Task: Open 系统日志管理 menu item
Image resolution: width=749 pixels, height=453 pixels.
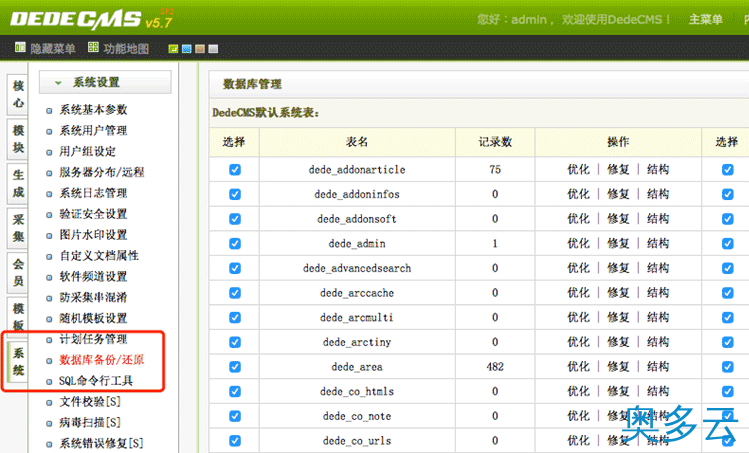Action: point(93,194)
